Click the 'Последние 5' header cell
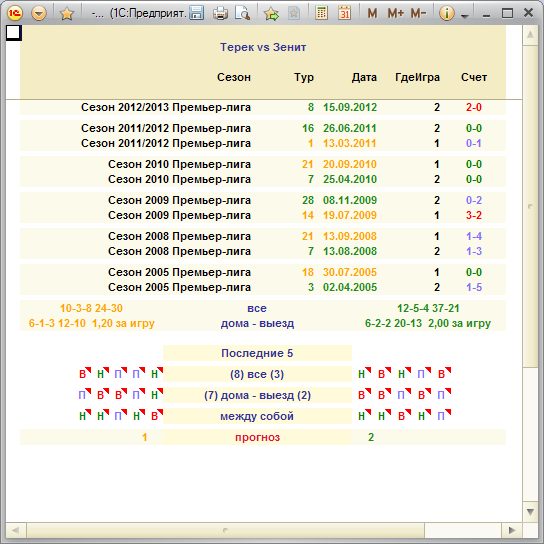This screenshot has height=544, width=544. pos(257,353)
